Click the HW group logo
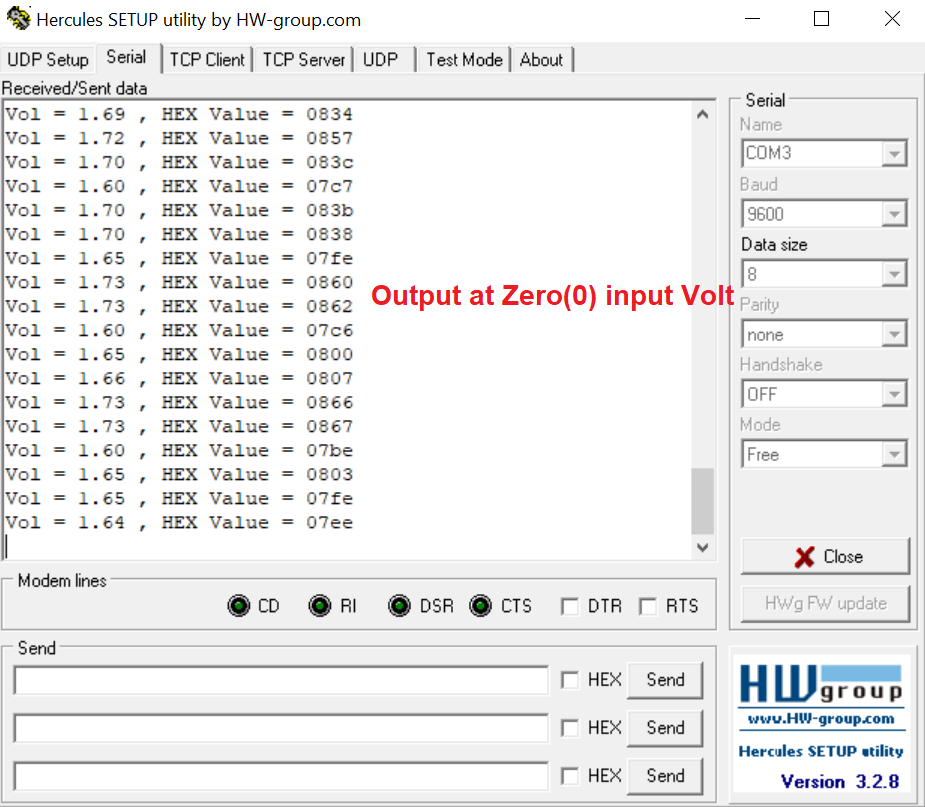 pyautogui.click(x=821, y=684)
